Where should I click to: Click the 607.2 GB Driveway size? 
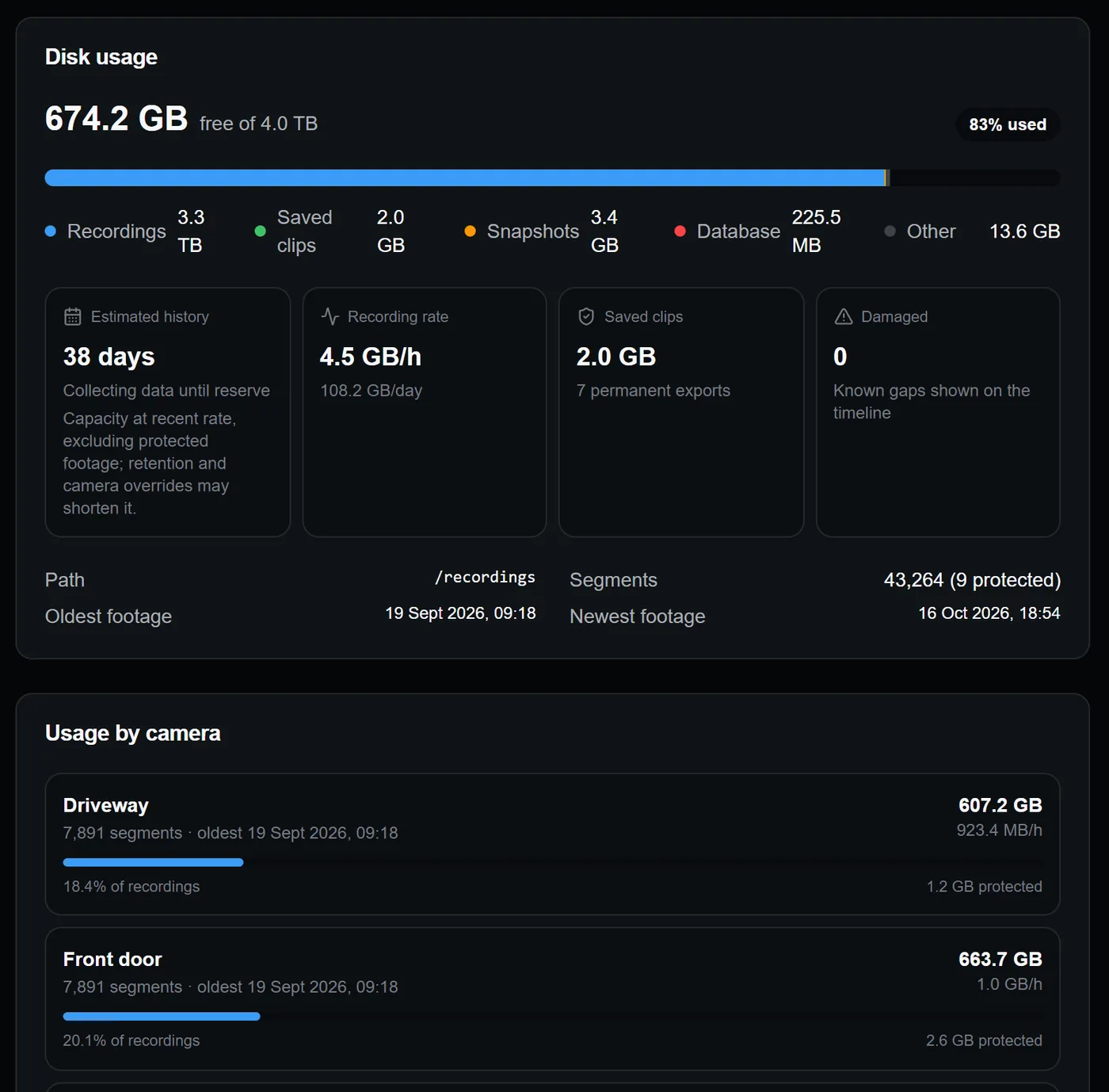pos(1000,805)
